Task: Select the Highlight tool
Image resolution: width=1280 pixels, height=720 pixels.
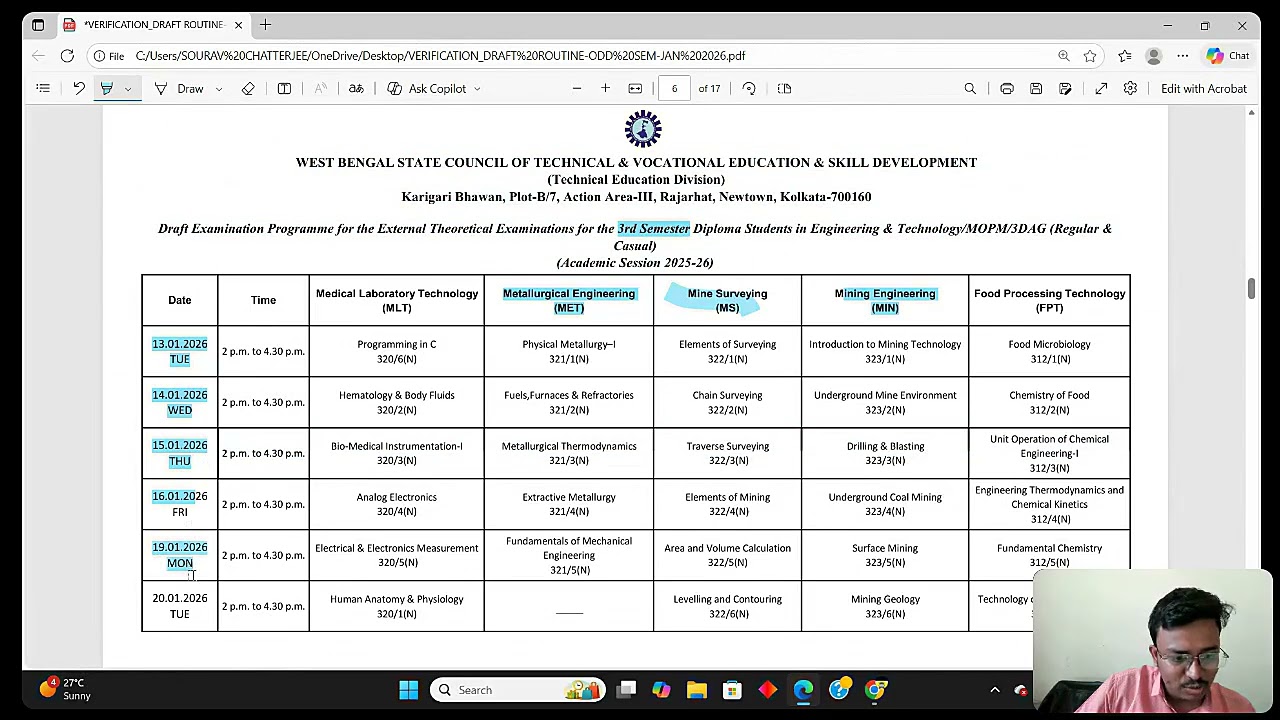Action: tap(106, 89)
